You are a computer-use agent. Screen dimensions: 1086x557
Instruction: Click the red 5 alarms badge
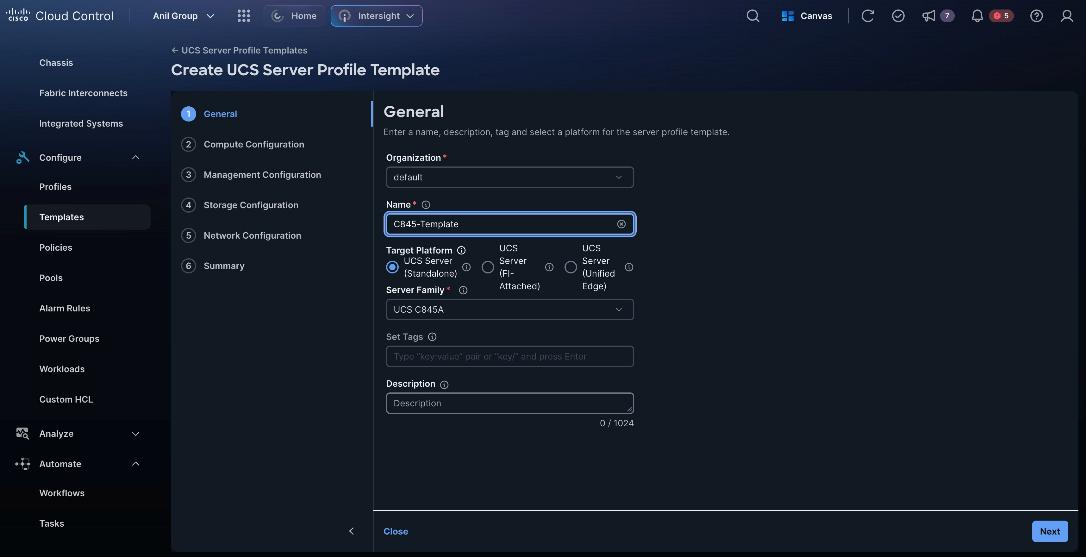[1001, 16]
